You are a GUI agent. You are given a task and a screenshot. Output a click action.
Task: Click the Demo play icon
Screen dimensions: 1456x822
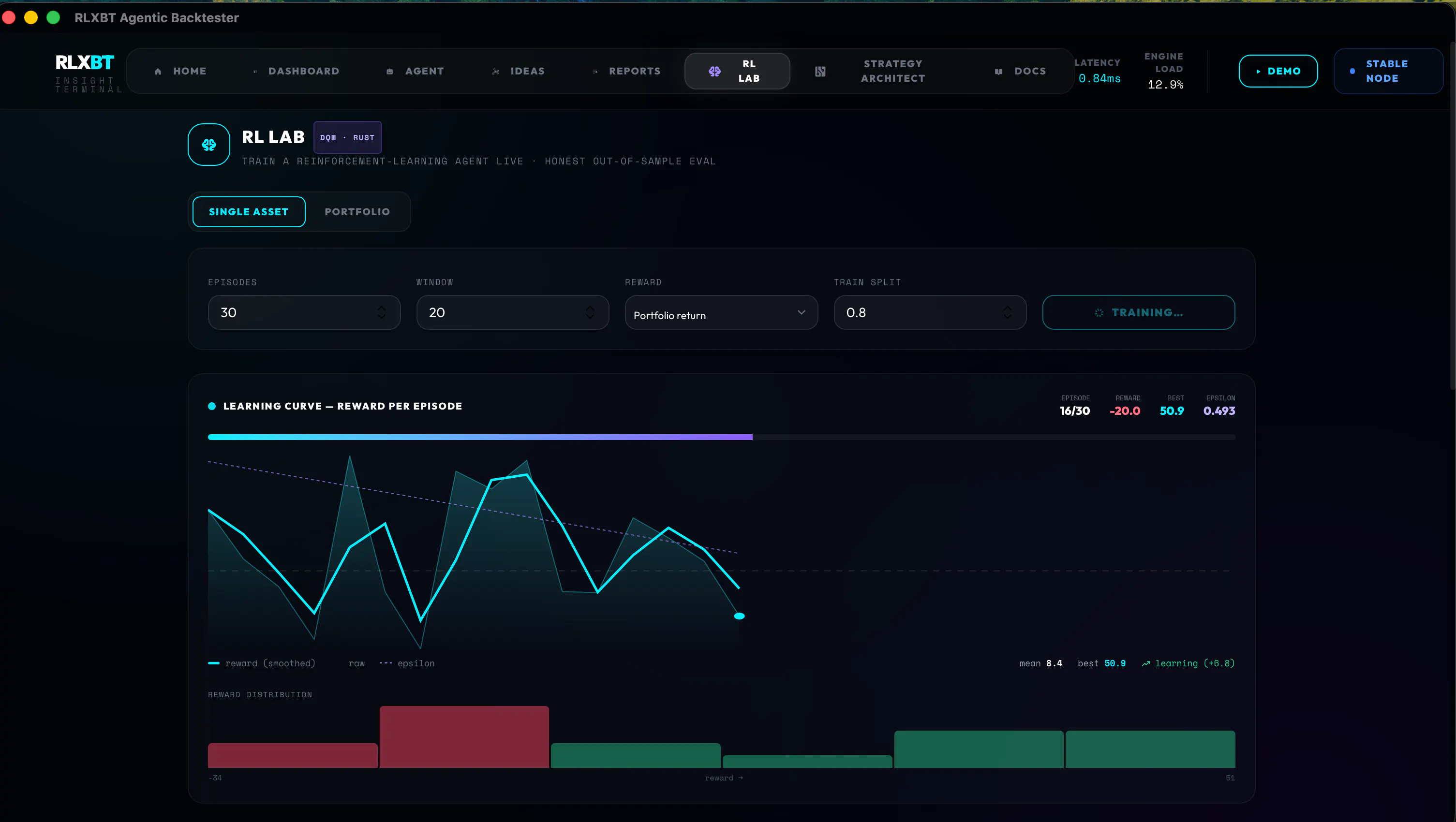click(1258, 71)
